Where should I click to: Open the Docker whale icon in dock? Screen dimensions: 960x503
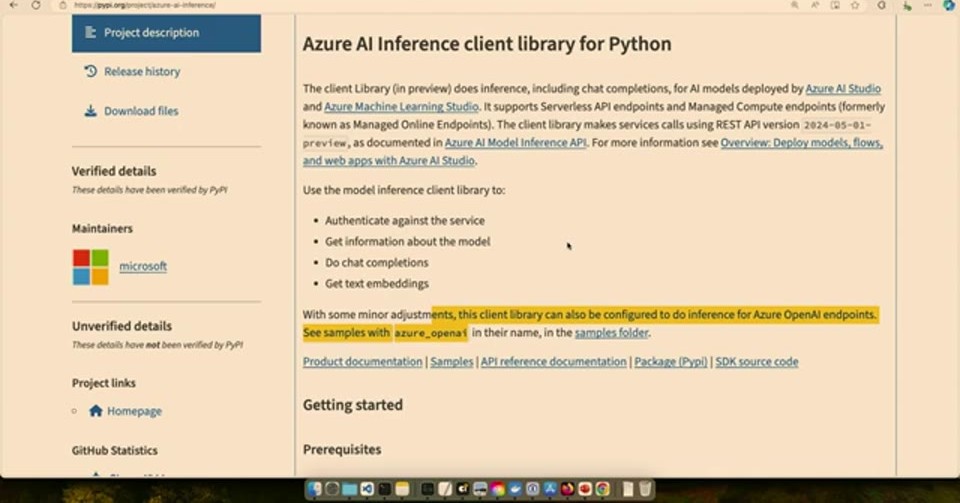pos(515,489)
